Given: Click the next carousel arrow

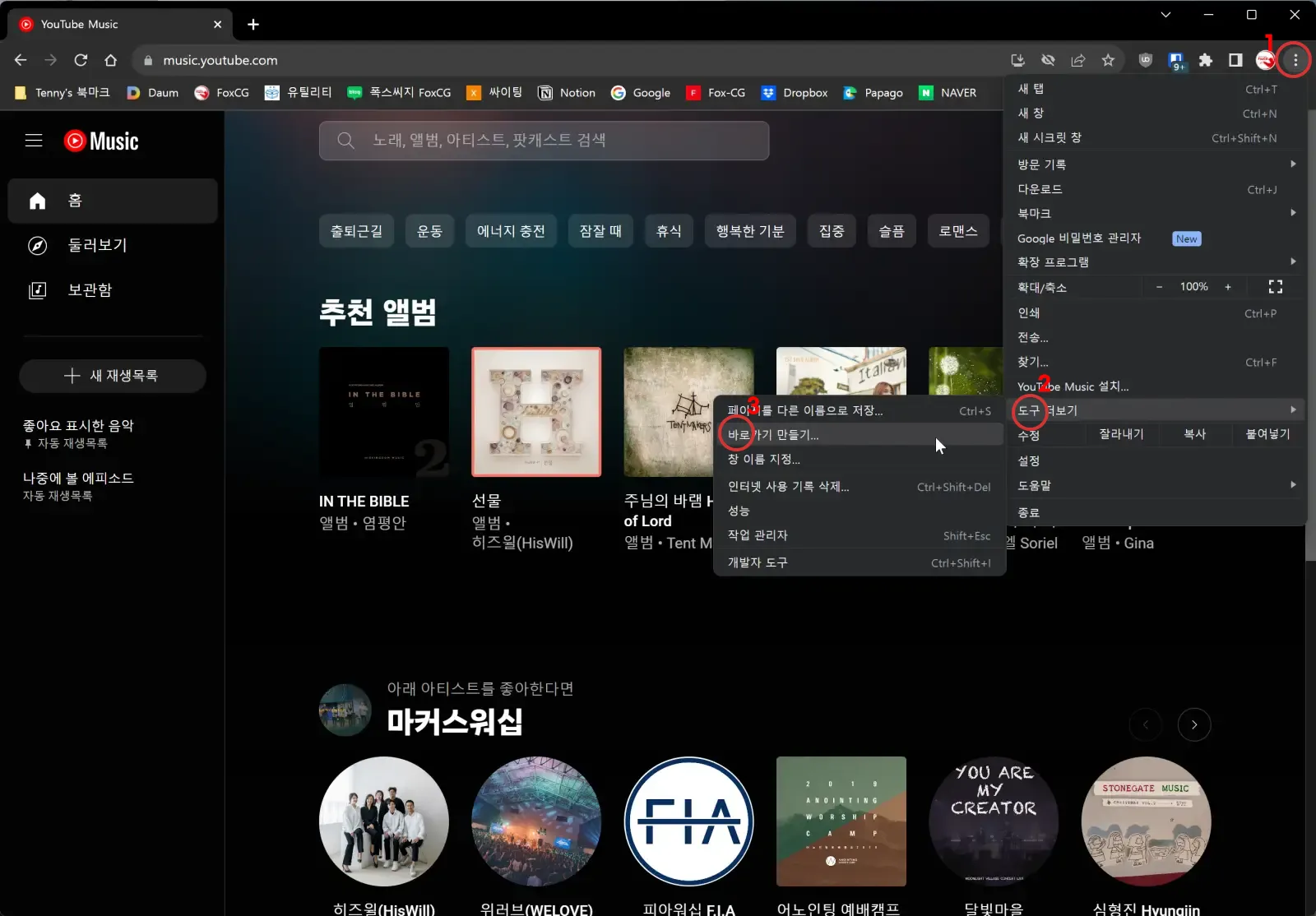Looking at the screenshot, I should coord(1194,724).
